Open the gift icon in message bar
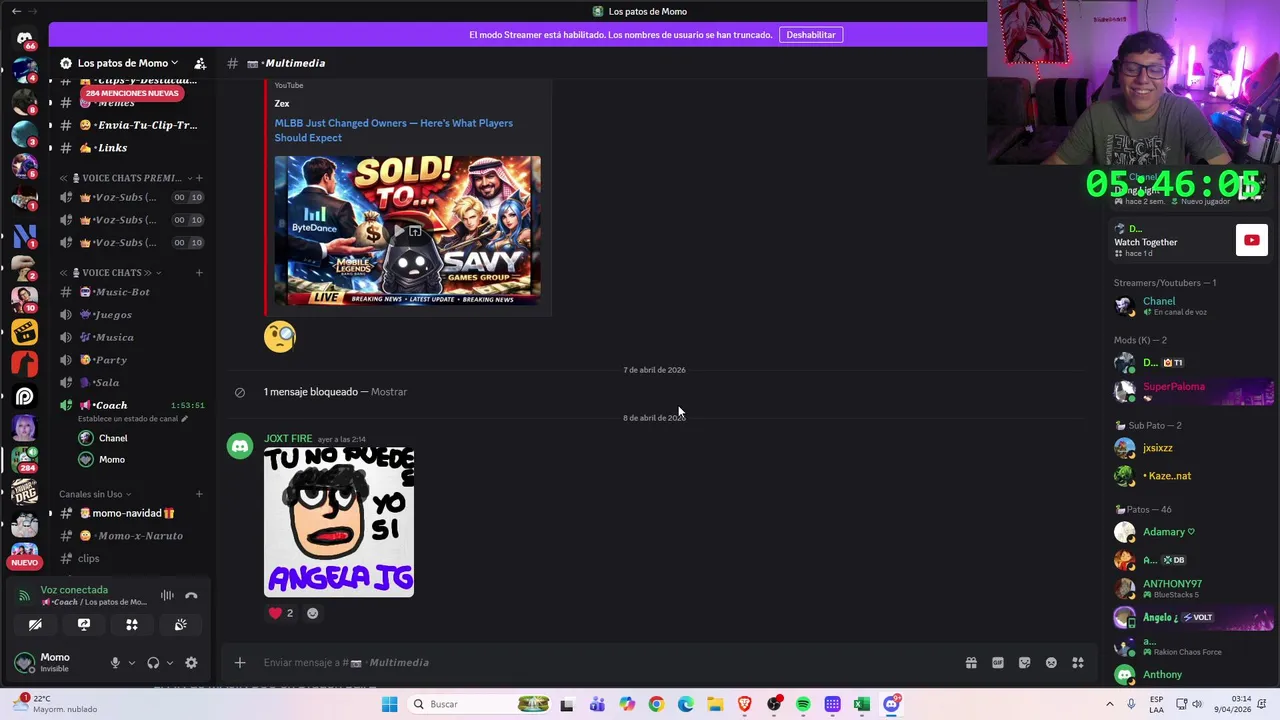This screenshot has height=720, width=1280. click(971, 663)
